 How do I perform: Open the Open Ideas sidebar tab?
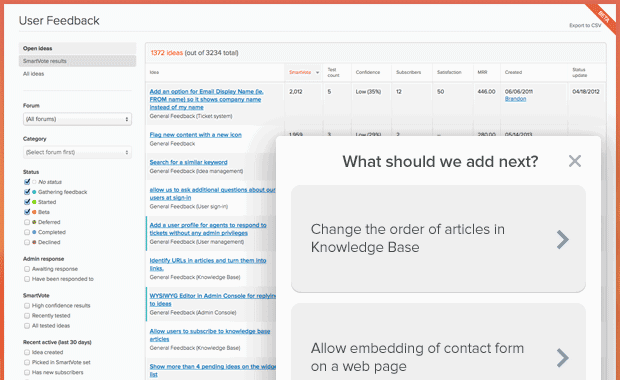tap(78, 48)
